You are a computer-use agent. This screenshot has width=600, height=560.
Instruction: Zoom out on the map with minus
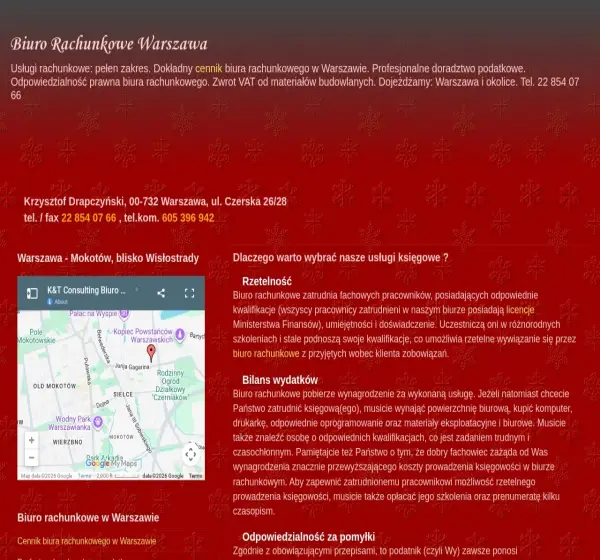[x=32, y=457]
